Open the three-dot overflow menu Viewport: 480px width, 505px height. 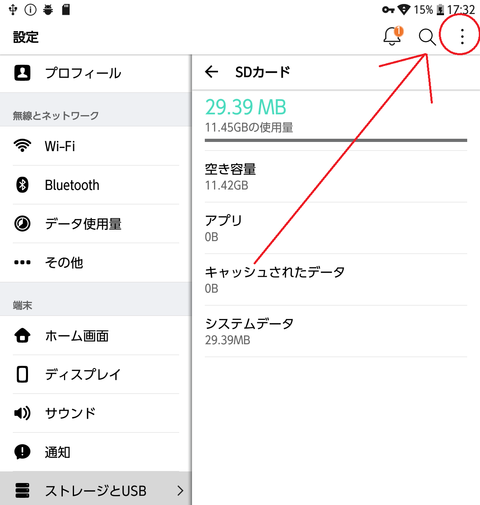462,36
